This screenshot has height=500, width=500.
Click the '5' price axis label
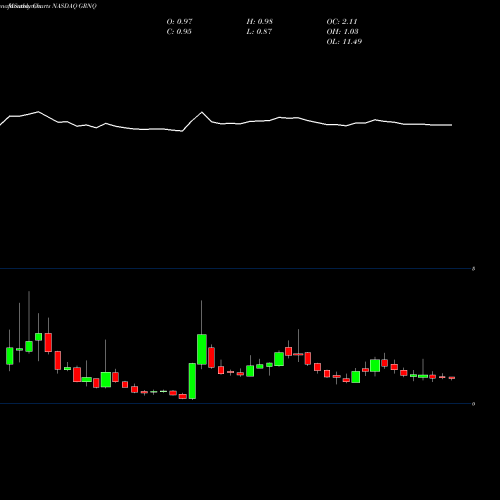tap(473, 269)
